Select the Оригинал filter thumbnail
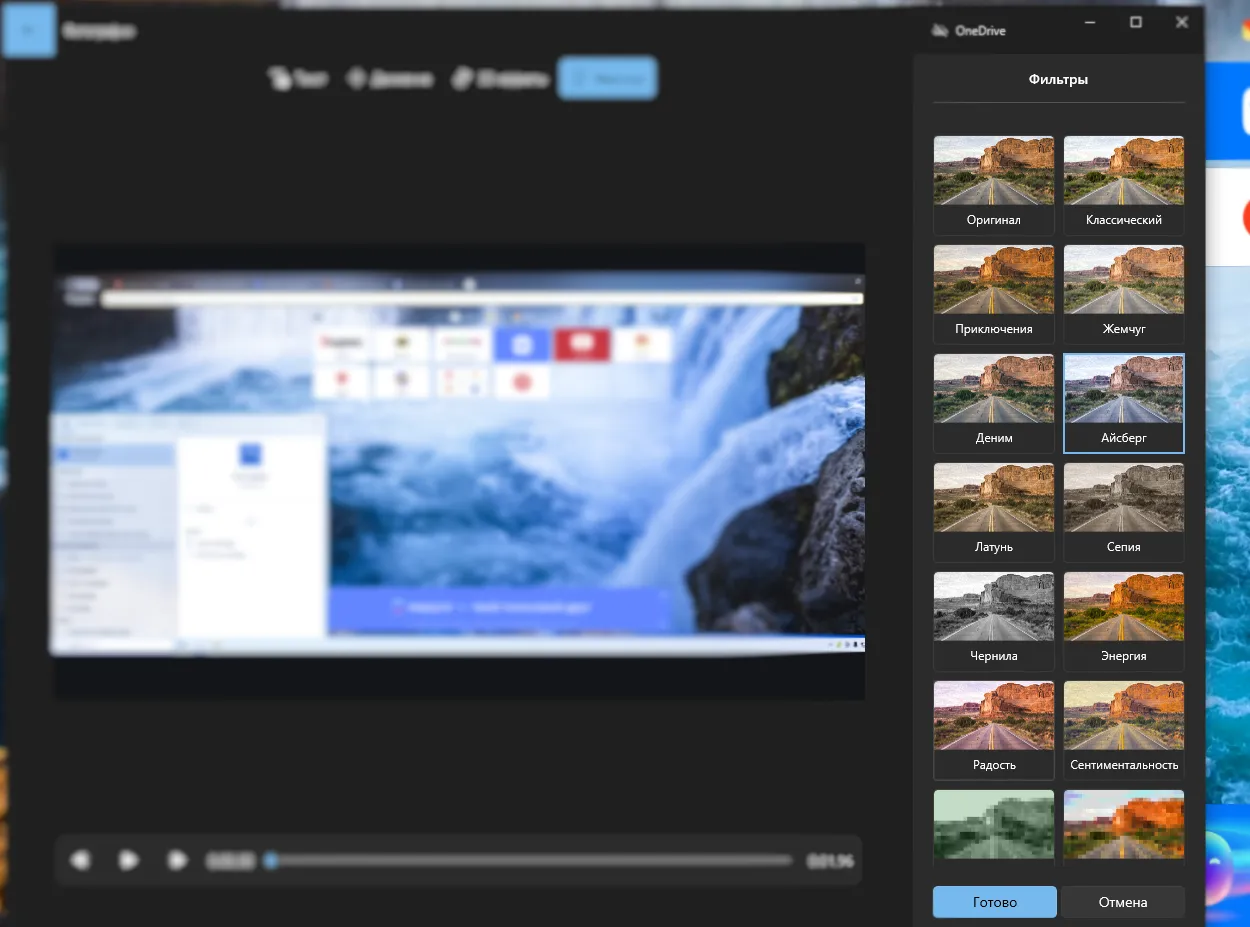 pyautogui.click(x=993, y=185)
